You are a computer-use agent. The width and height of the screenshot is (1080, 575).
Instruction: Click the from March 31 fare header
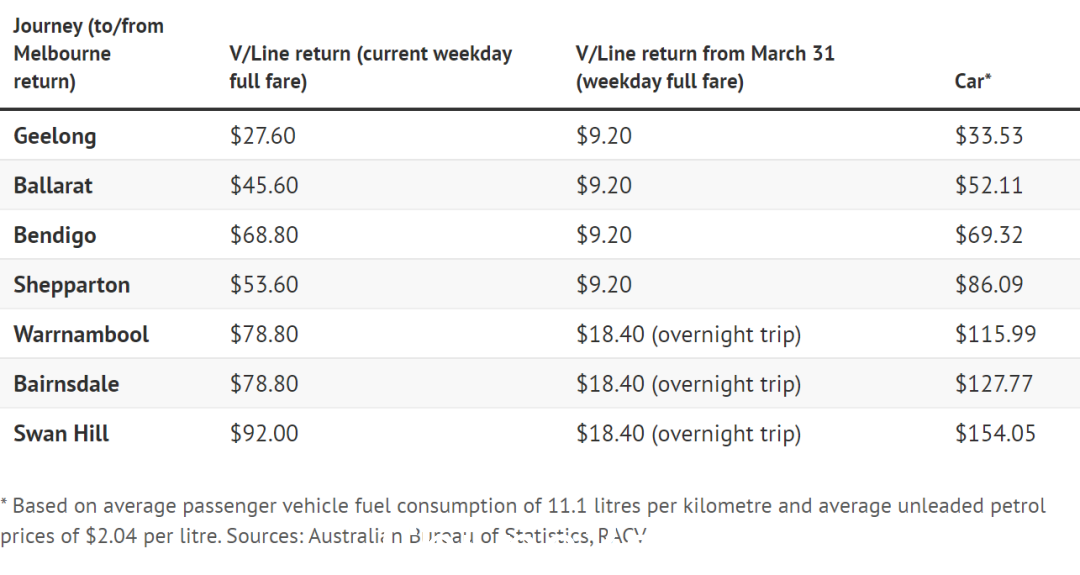705,67
